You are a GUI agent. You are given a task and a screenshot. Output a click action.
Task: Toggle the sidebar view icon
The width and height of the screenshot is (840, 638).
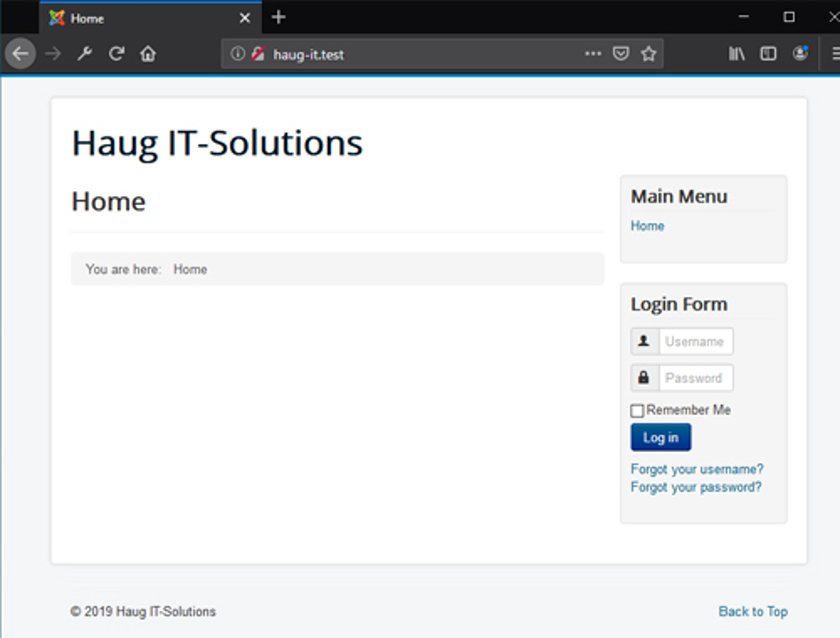[768, 54]
